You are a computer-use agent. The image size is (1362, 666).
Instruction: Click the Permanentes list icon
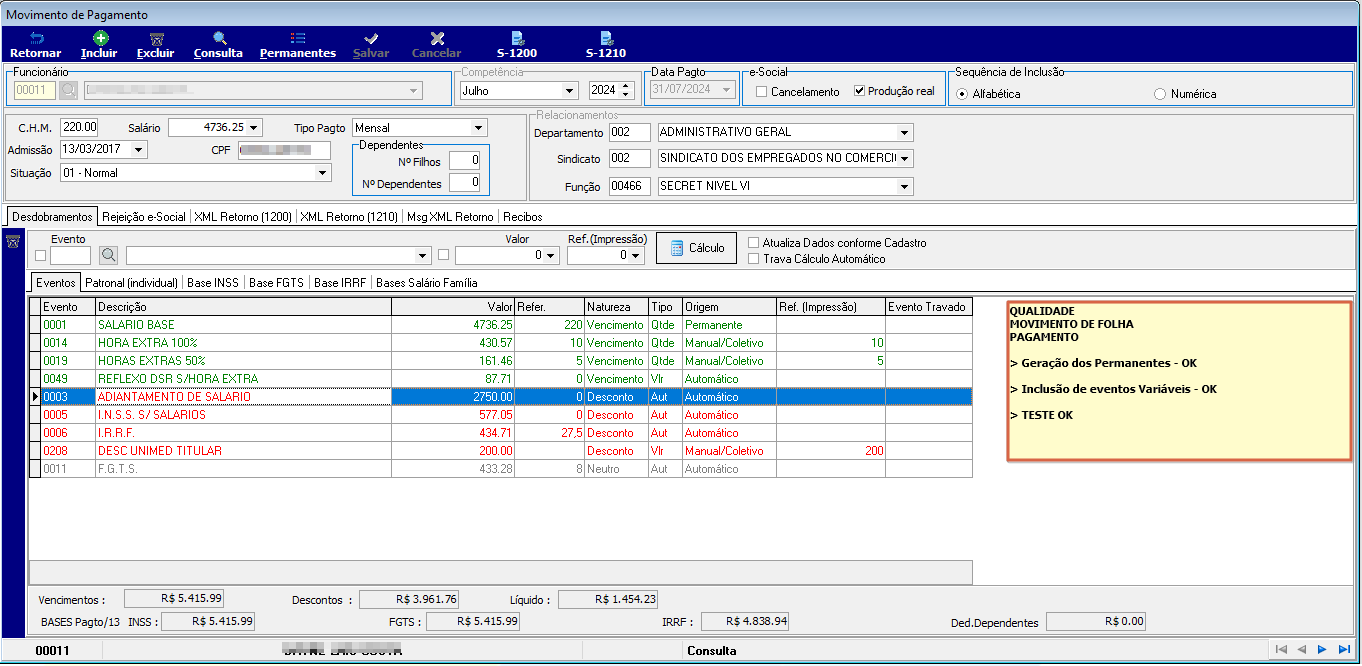(298, 38)
